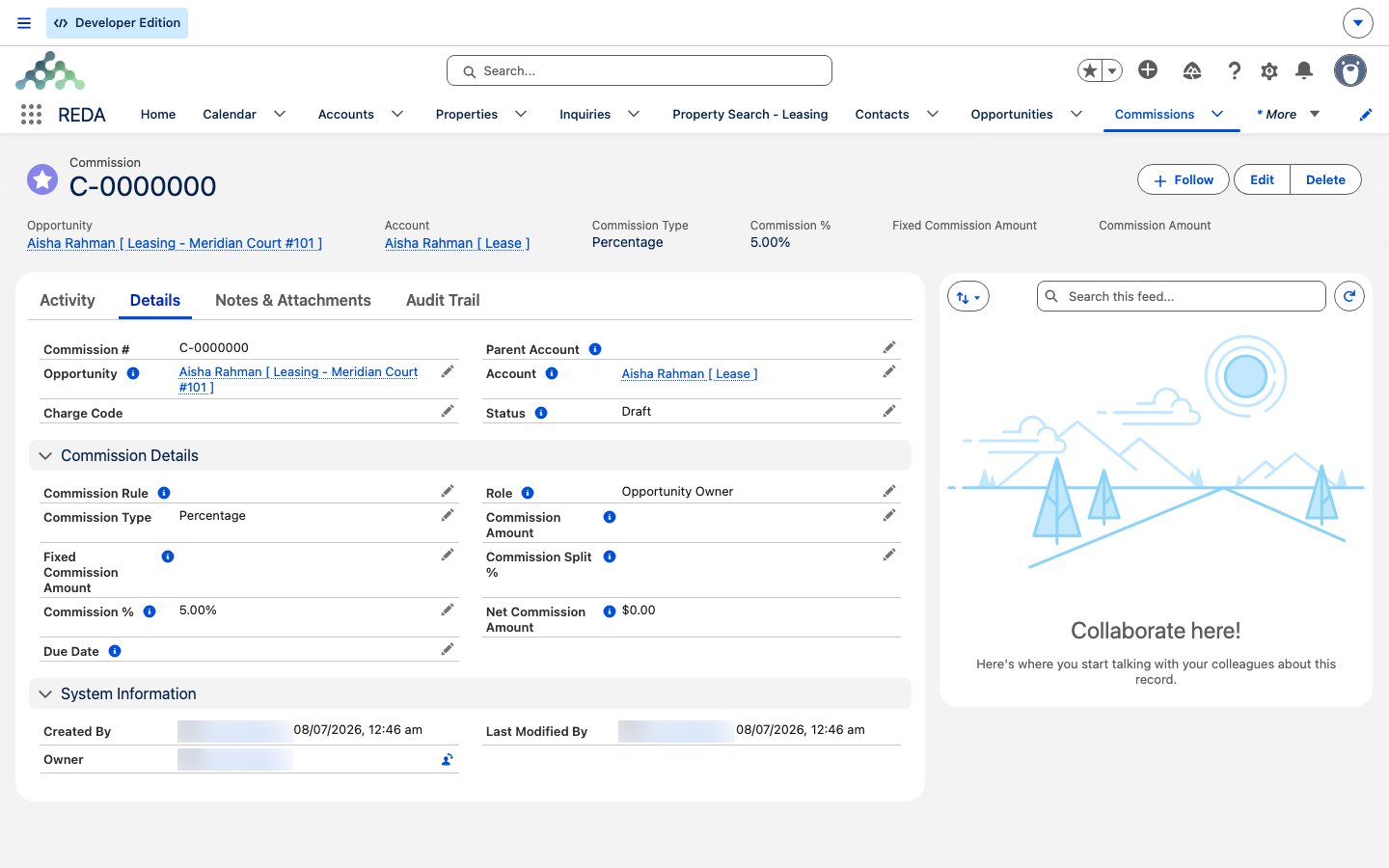Click the Favorites star icon
This screenshot has height=868, width=1389.
pyautogui.click(x=1090, y=70)
